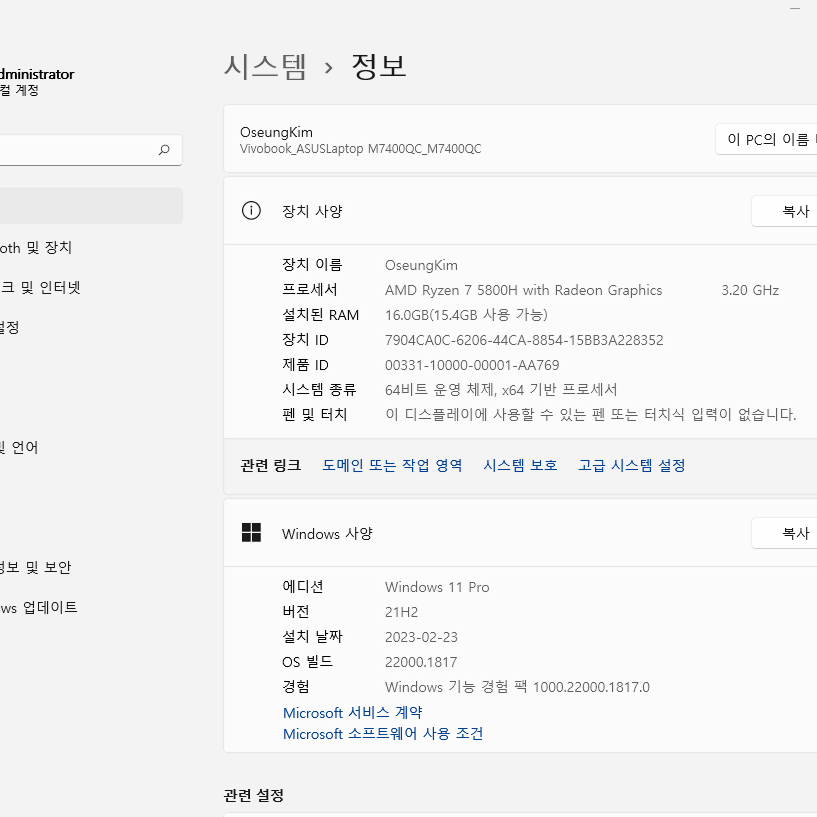The image size is (817, 817).
Task: Click the product ID 00331-10000-00001-AA769
Action: pos(472,365)
